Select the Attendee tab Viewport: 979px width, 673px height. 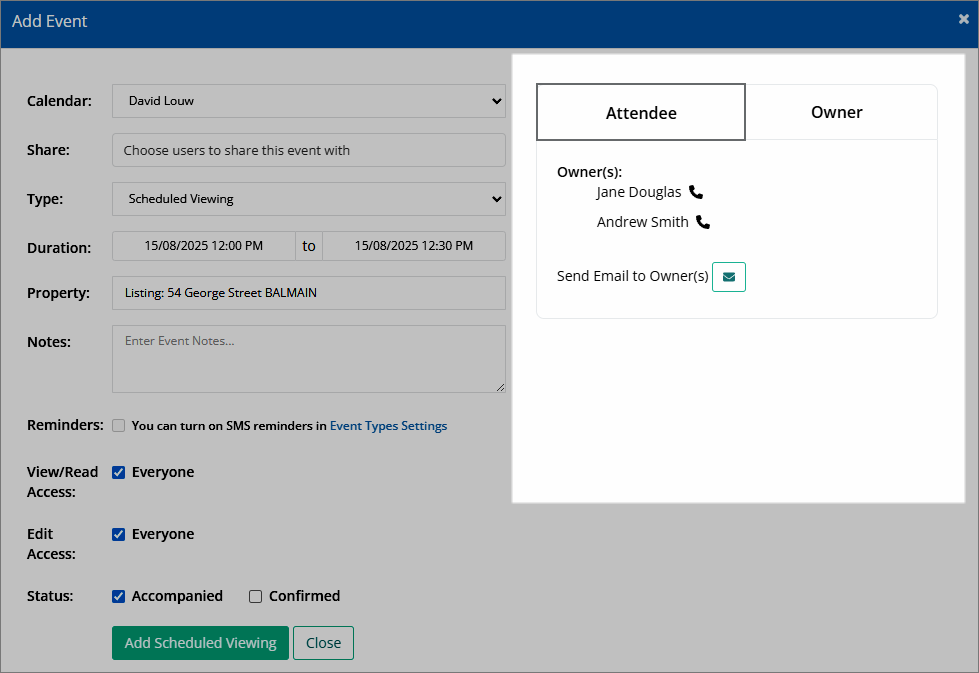[641, 112]
